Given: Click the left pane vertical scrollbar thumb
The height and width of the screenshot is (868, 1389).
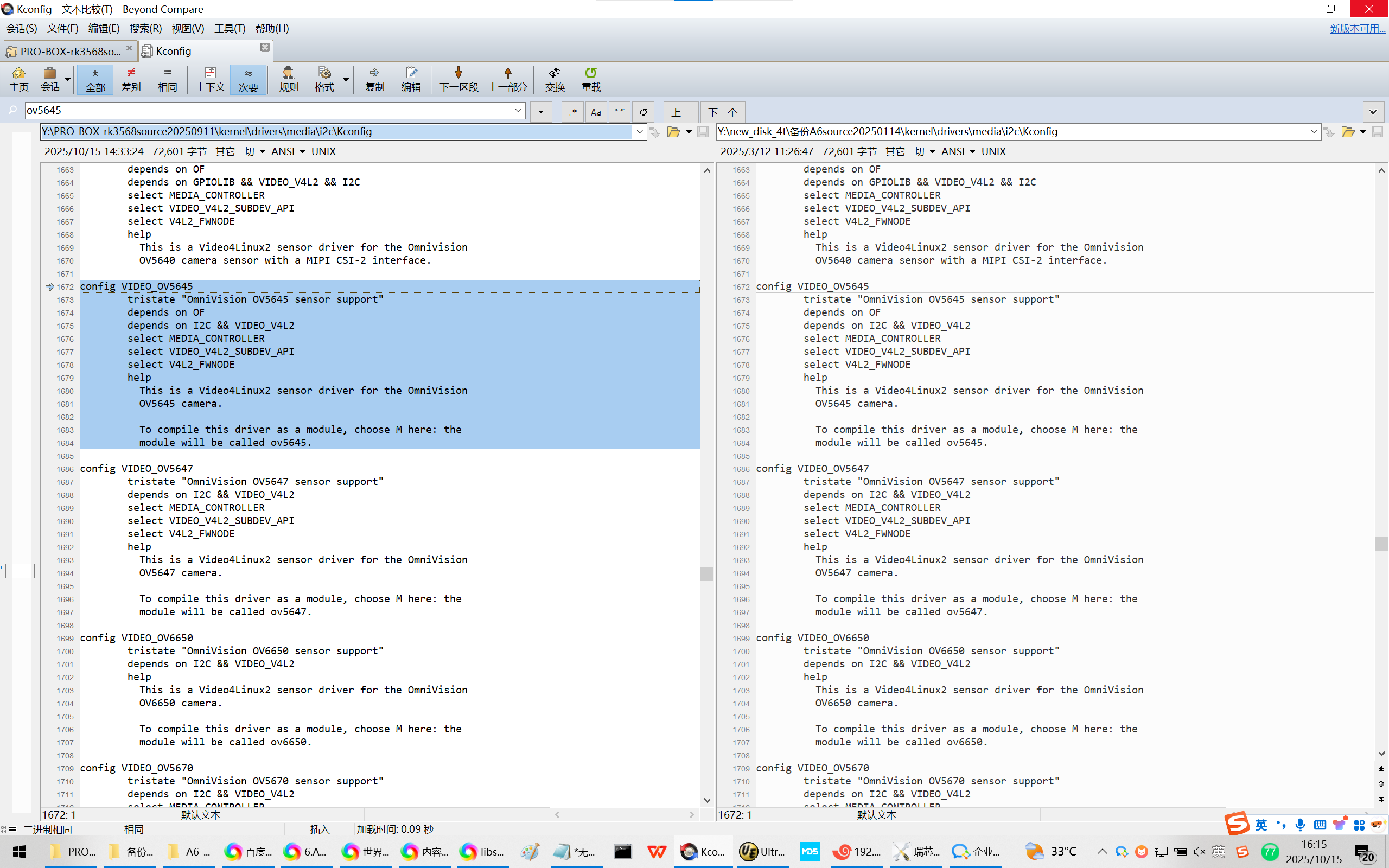Looking at the screenshot, I should click(x=706, y=573).
